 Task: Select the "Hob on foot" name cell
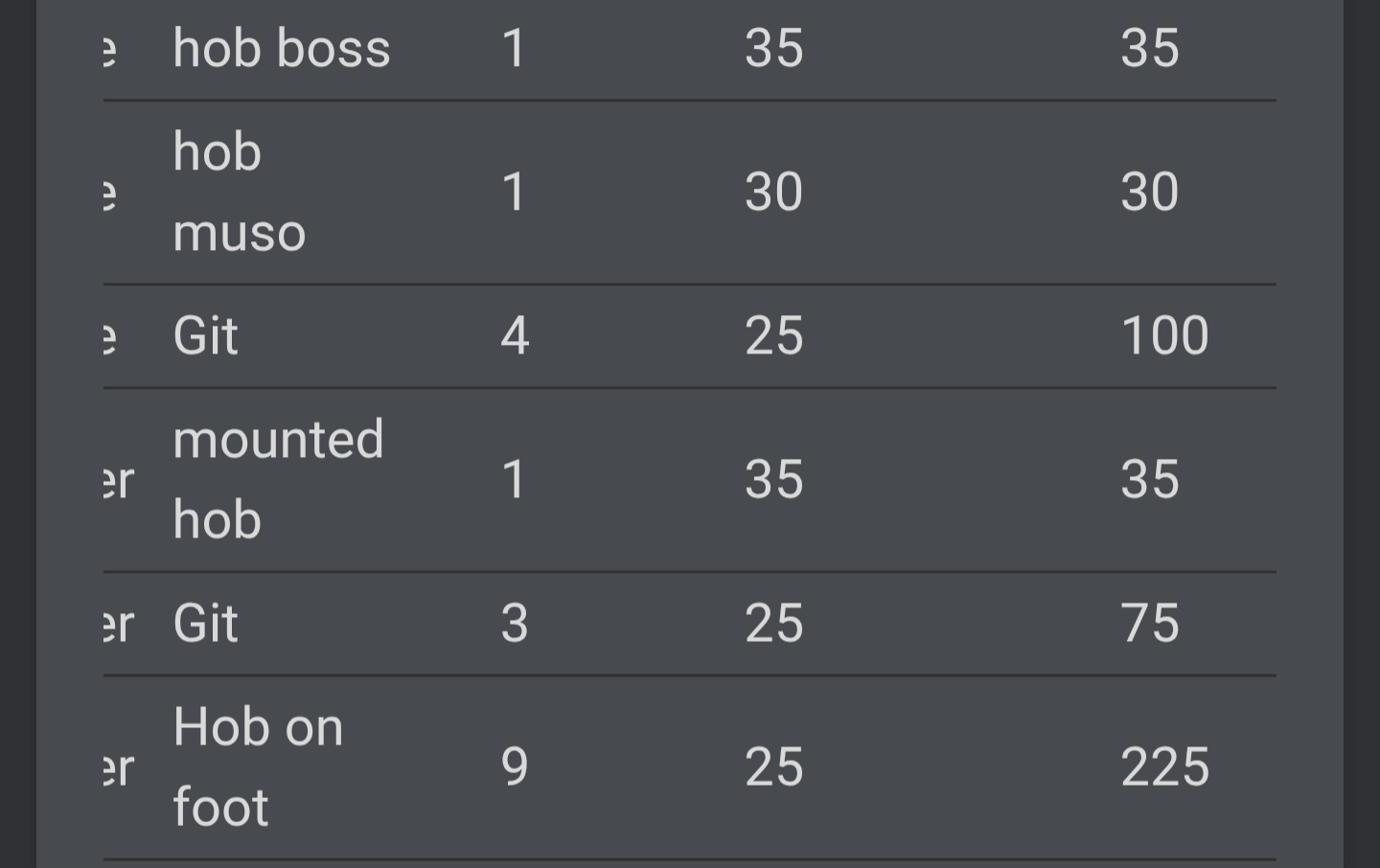pyautogui.click(x=258, y=766)
